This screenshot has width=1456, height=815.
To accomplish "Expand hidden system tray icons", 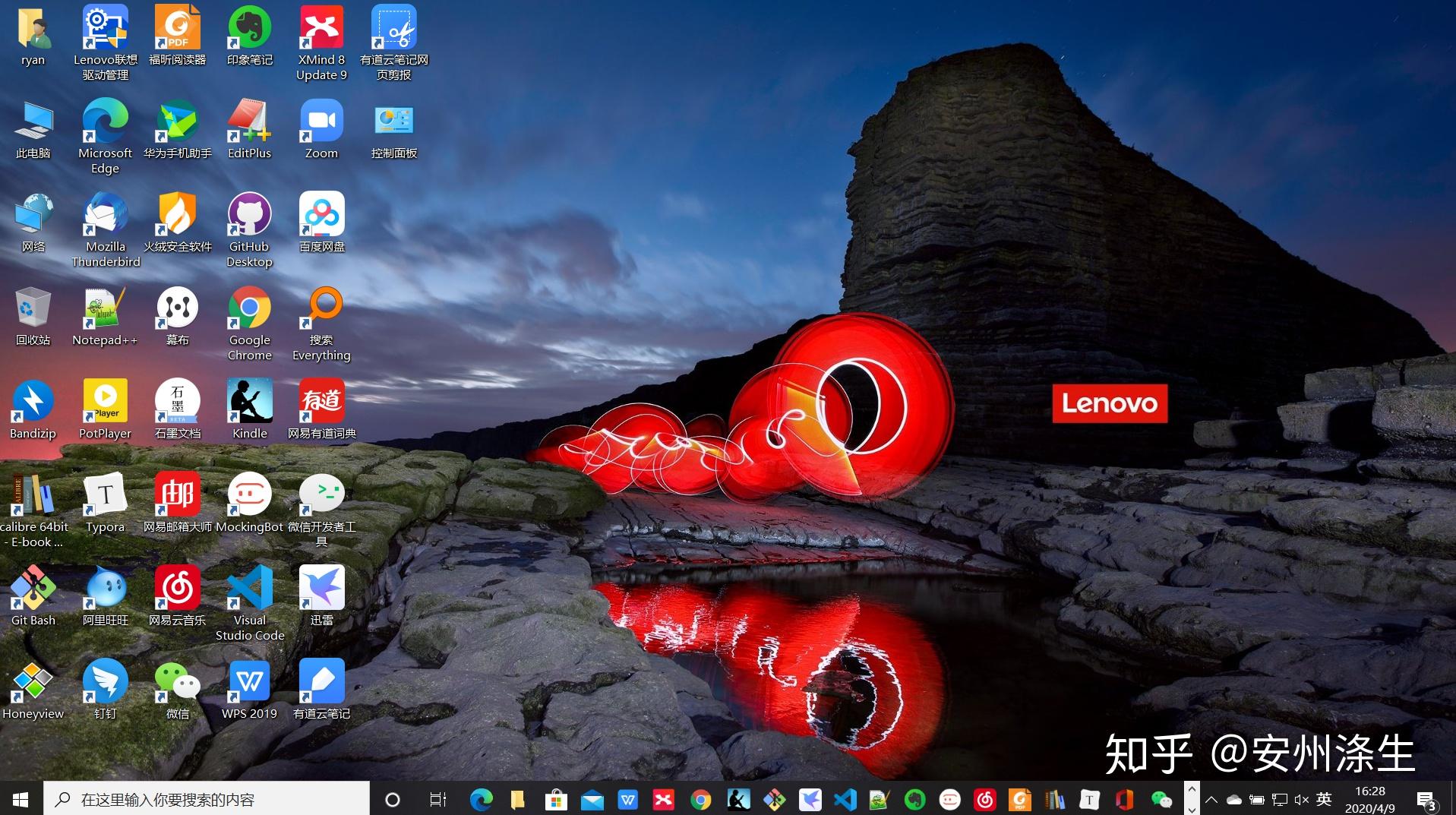I will click(x=1212, y=799).
